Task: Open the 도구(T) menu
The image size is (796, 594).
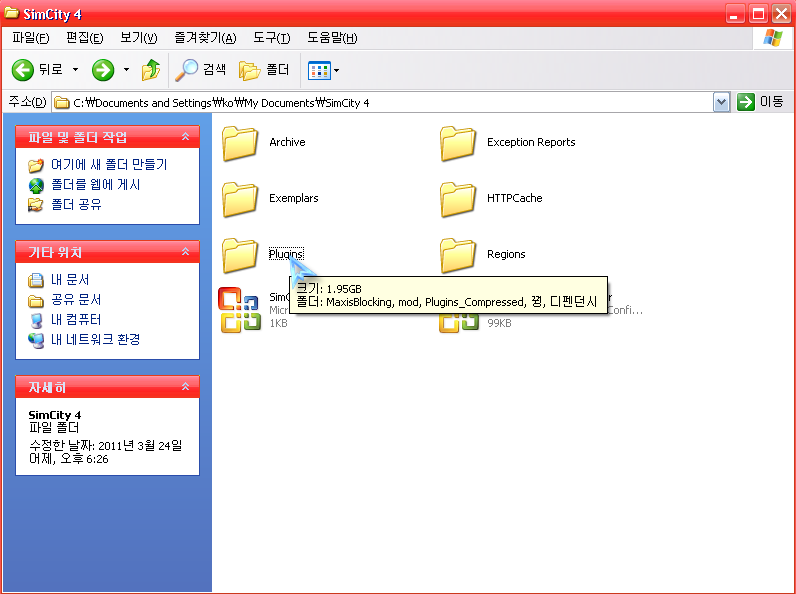Action: point(272,38)
